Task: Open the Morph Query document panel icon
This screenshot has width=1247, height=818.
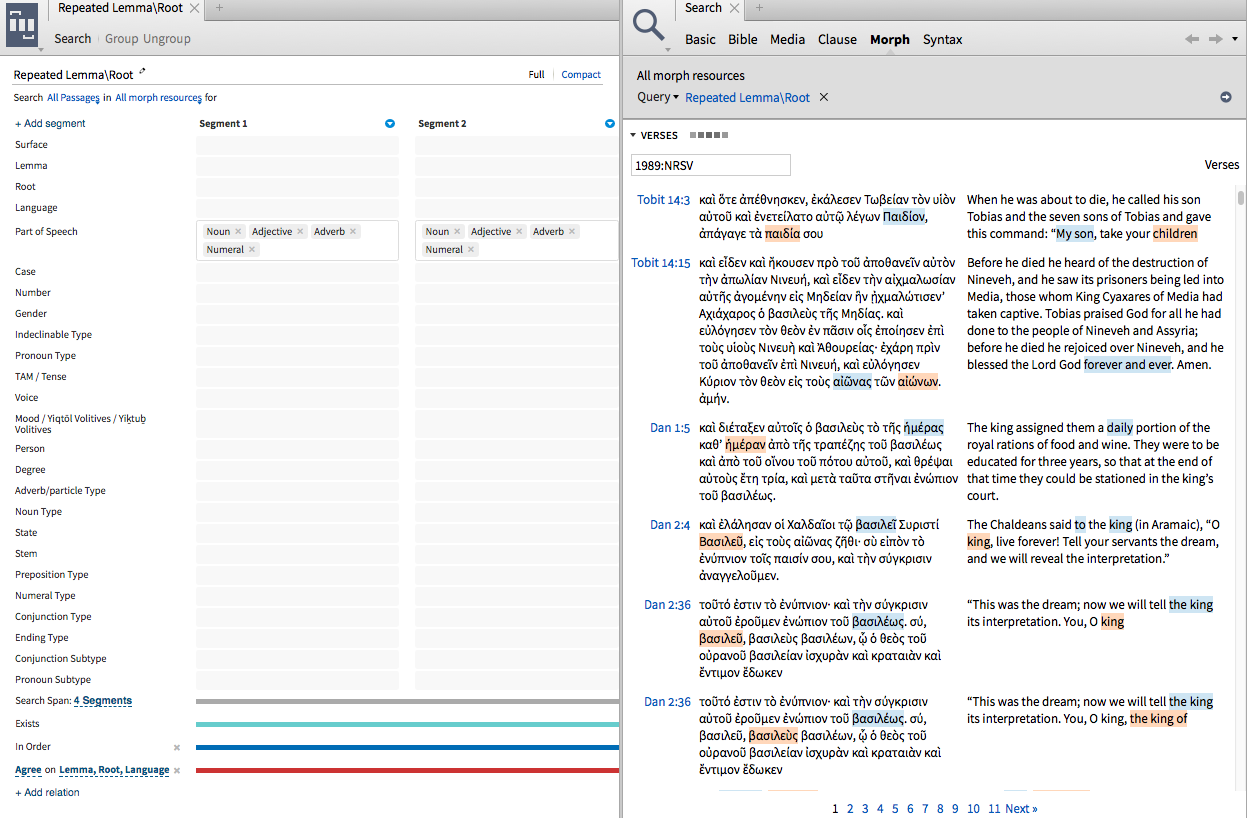Action: 23,24
